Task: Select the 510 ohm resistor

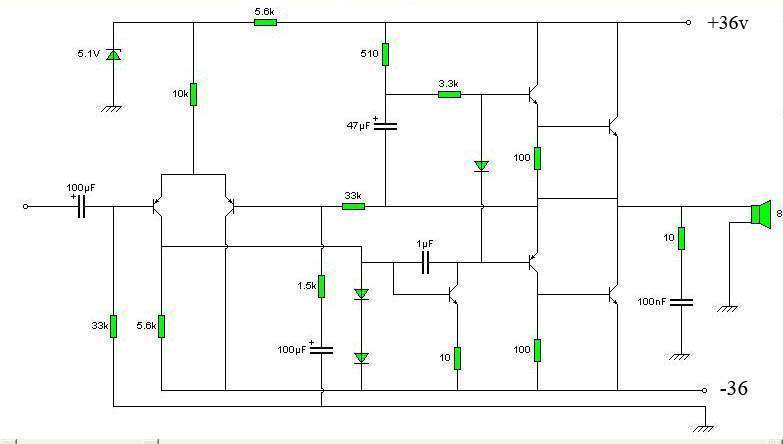Action: (385, 54)
